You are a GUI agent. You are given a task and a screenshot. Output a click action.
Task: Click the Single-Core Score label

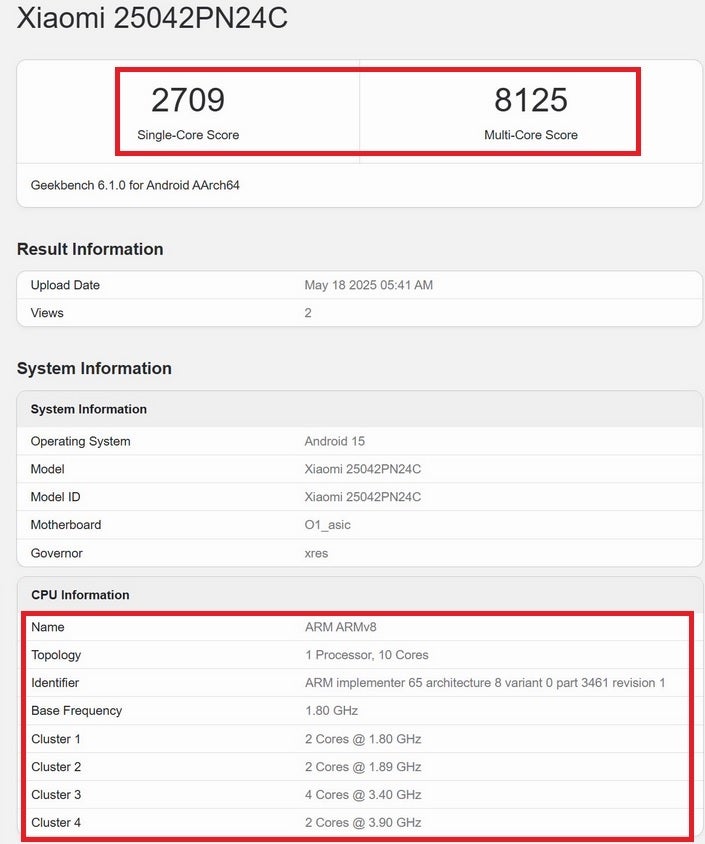[188, 135]
